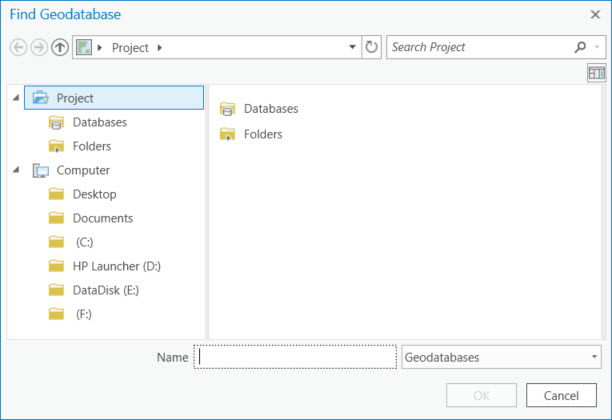This screenshot has height=420, width=612.
Task: Toggle the details panel view icon
Action: coord(596,73)
